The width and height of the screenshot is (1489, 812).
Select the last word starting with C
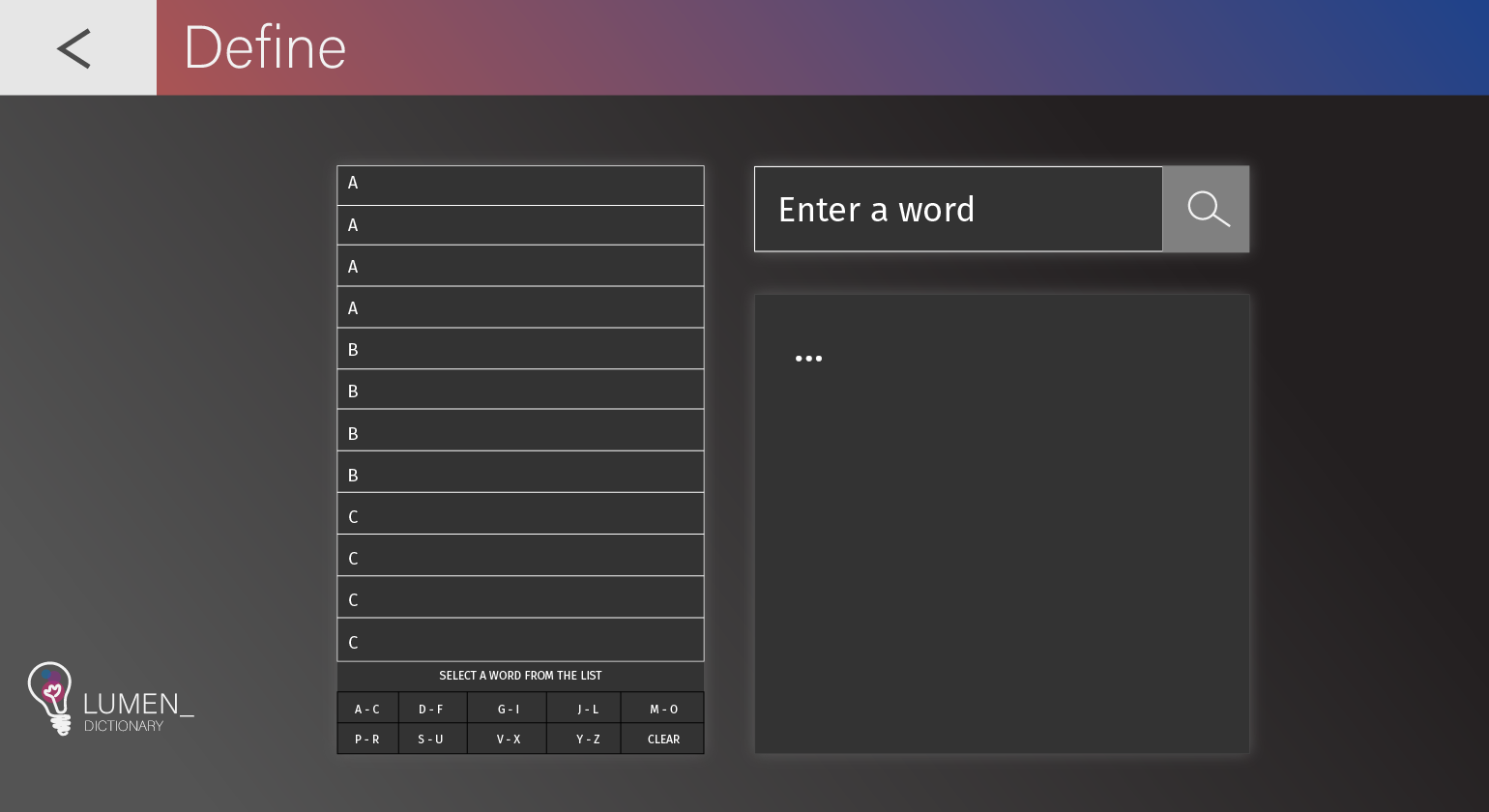pyautogui.click(x=520, y=641)
